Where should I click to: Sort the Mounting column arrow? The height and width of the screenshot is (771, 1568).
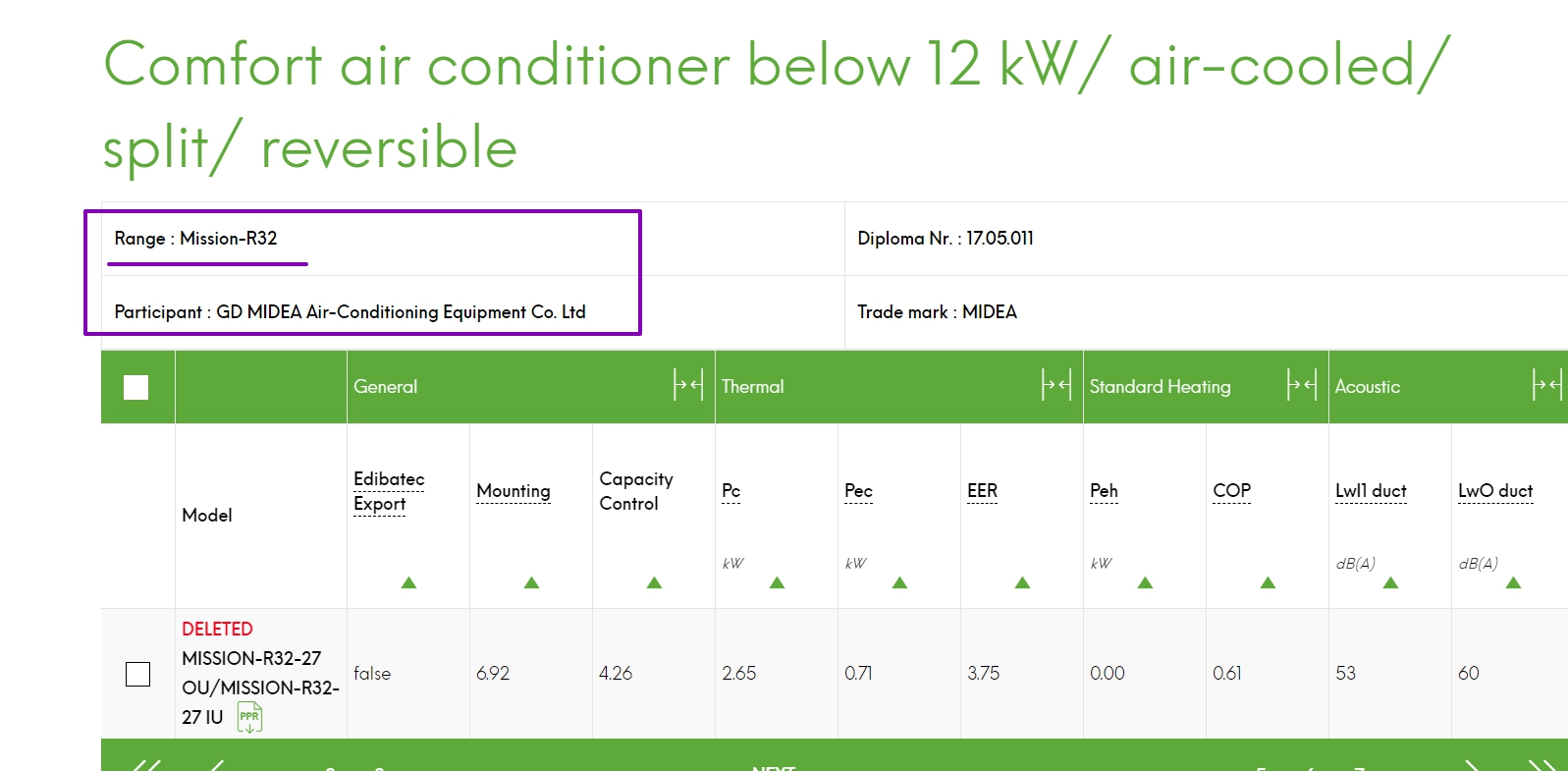tap(532, 582)
